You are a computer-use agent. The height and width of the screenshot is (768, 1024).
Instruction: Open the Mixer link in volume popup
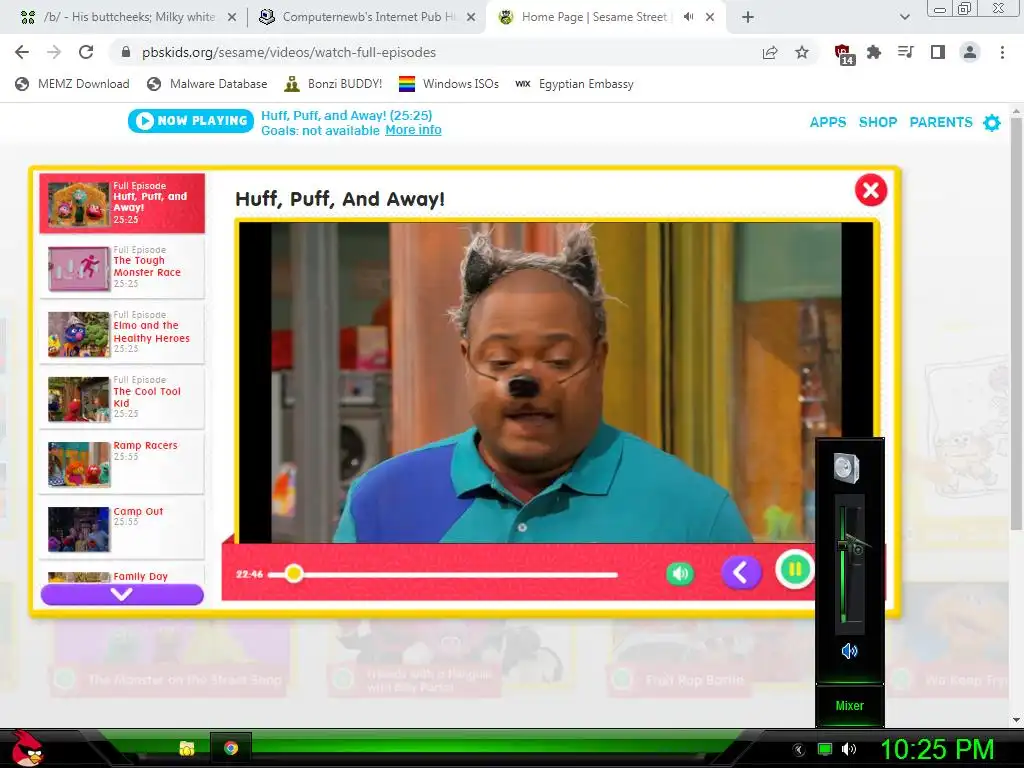(x=850, y=705)
